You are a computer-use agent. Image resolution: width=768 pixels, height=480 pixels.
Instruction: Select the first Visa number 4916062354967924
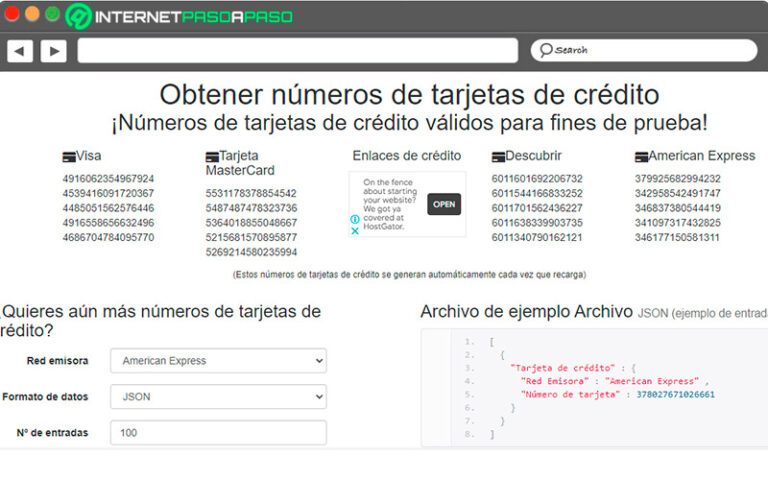pyautogui.click(x=108, y=179)
